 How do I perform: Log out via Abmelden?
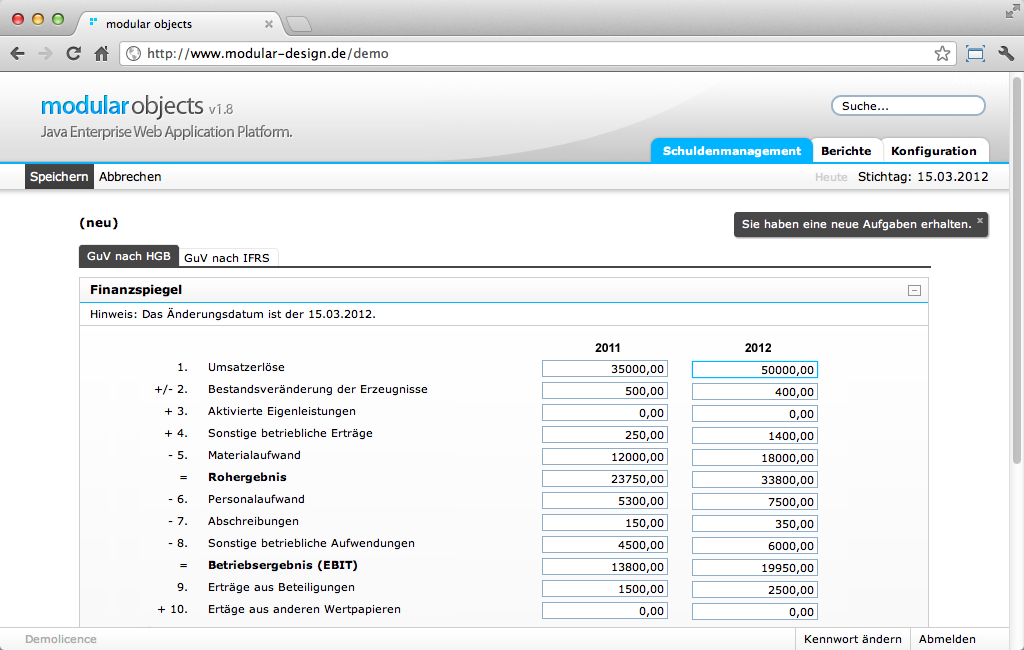click(947, 639)
